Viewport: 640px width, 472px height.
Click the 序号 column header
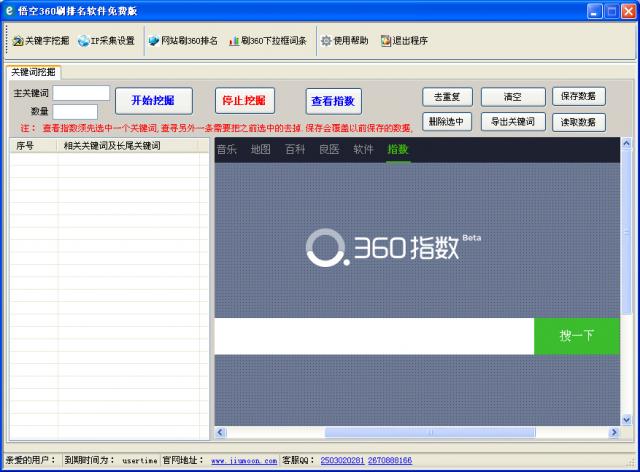point(33,146)
